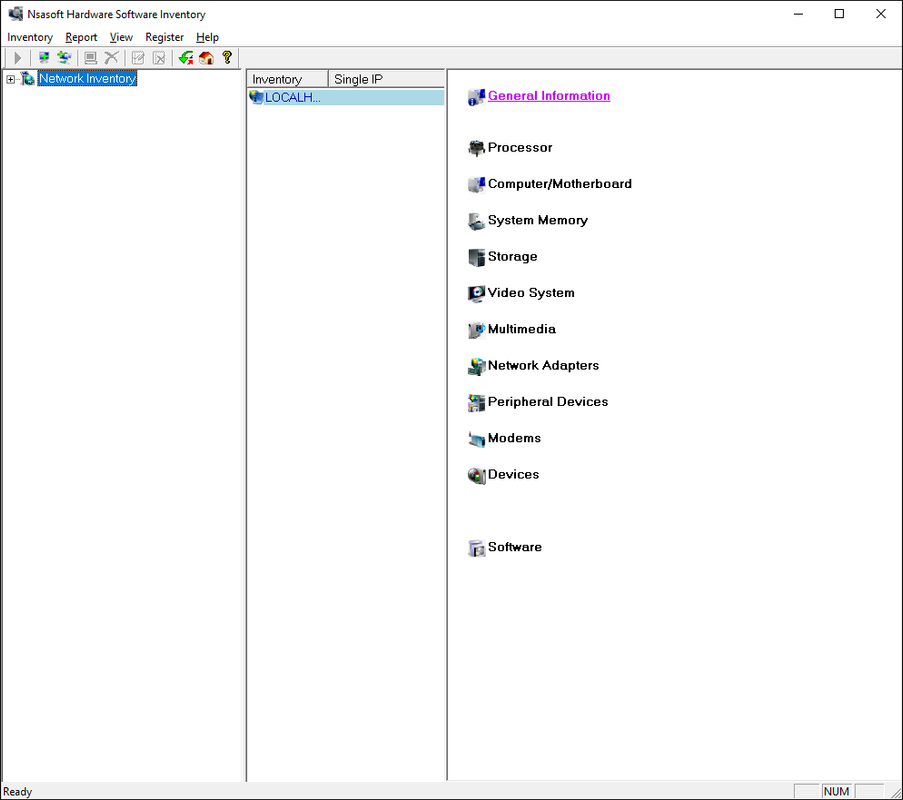Select the Network Inventory tree label
The width and height of the screenshot is (903, 800).
point(88,78)
